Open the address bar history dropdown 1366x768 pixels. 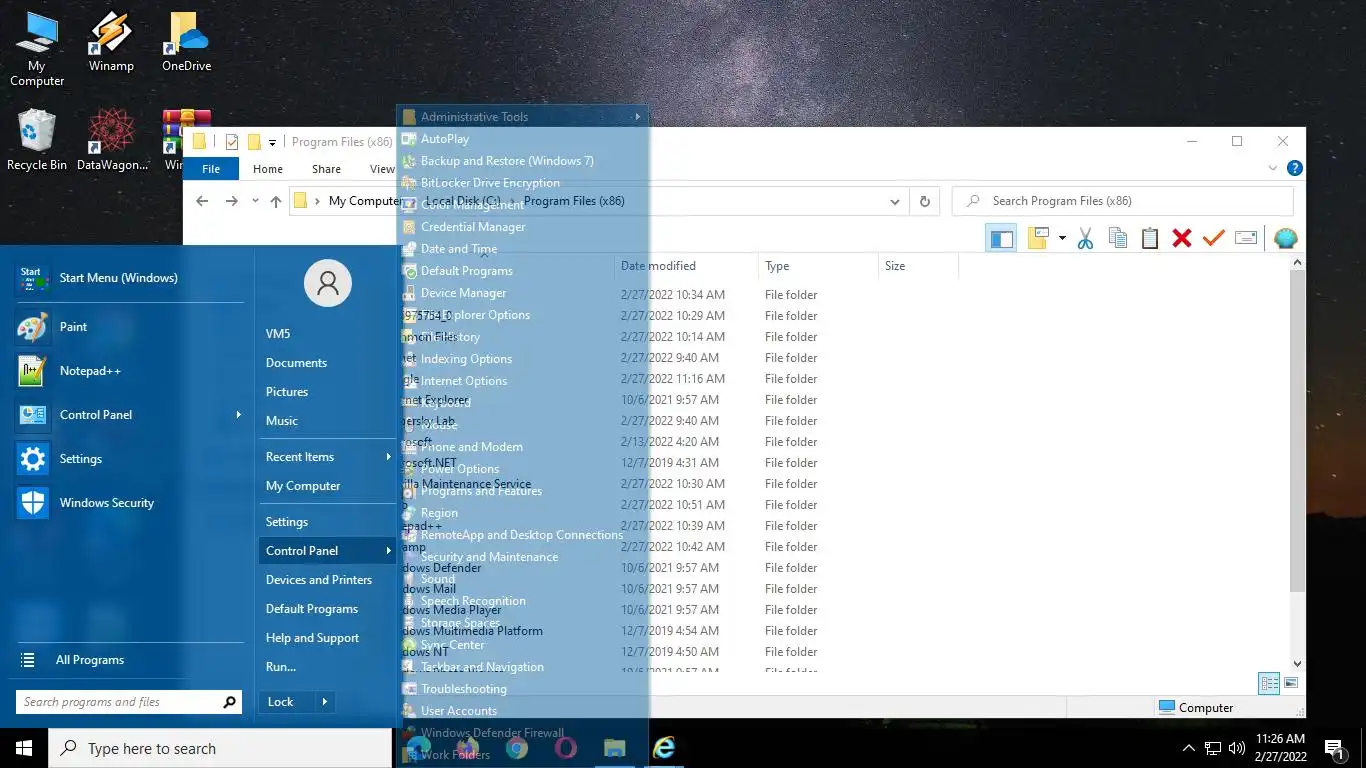tap(894, 201)
